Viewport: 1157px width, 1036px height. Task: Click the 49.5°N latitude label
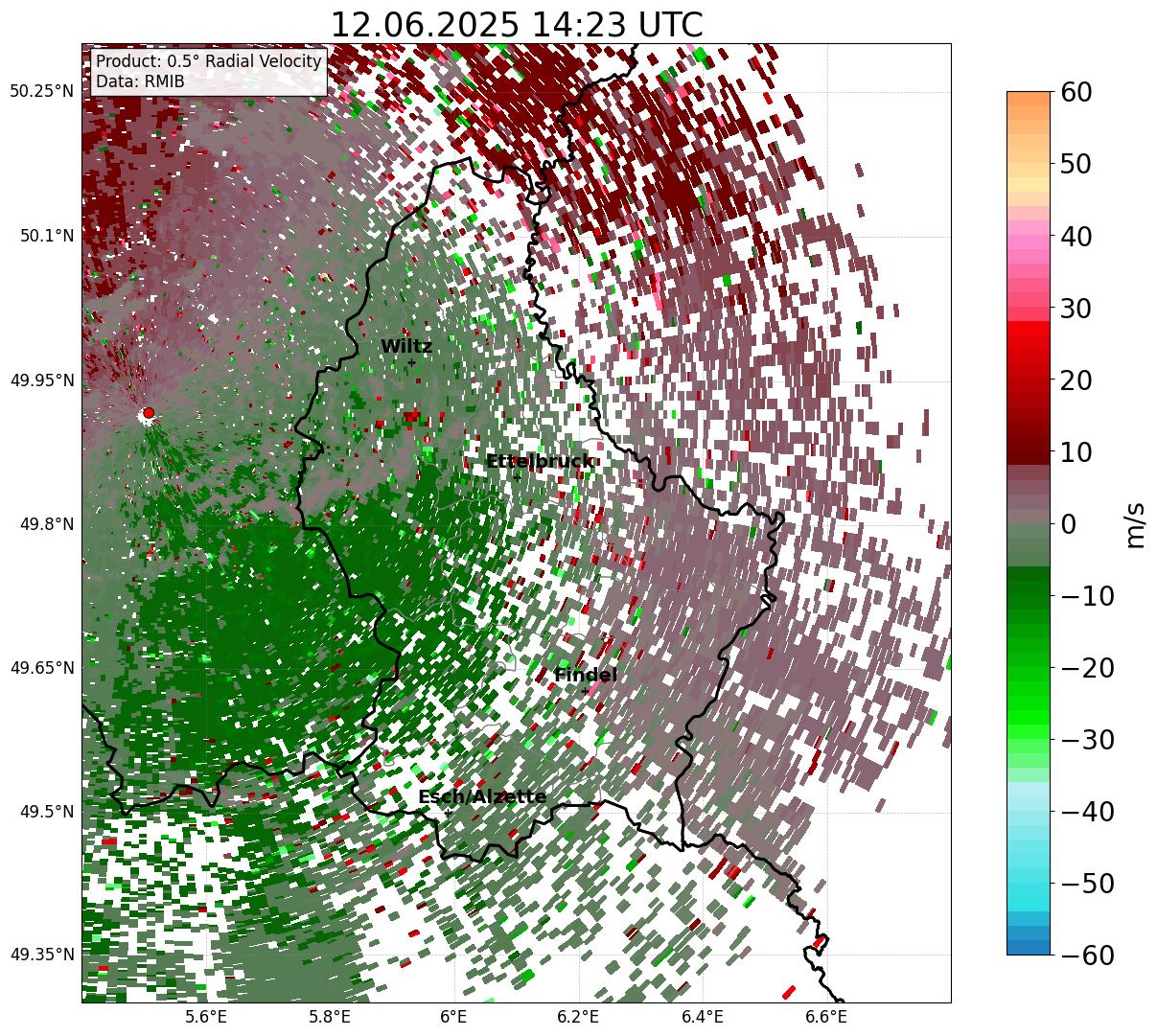tap(46, 812)
